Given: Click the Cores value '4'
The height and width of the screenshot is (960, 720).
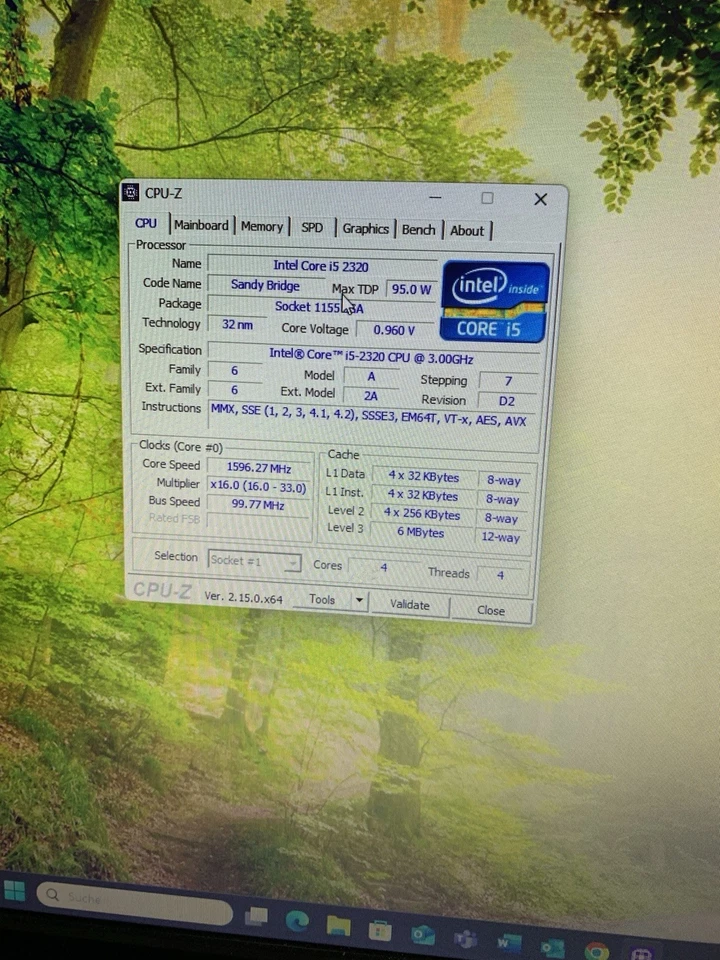Looking at the screenshot, I should pyautogui.click(x=384, y=568).
